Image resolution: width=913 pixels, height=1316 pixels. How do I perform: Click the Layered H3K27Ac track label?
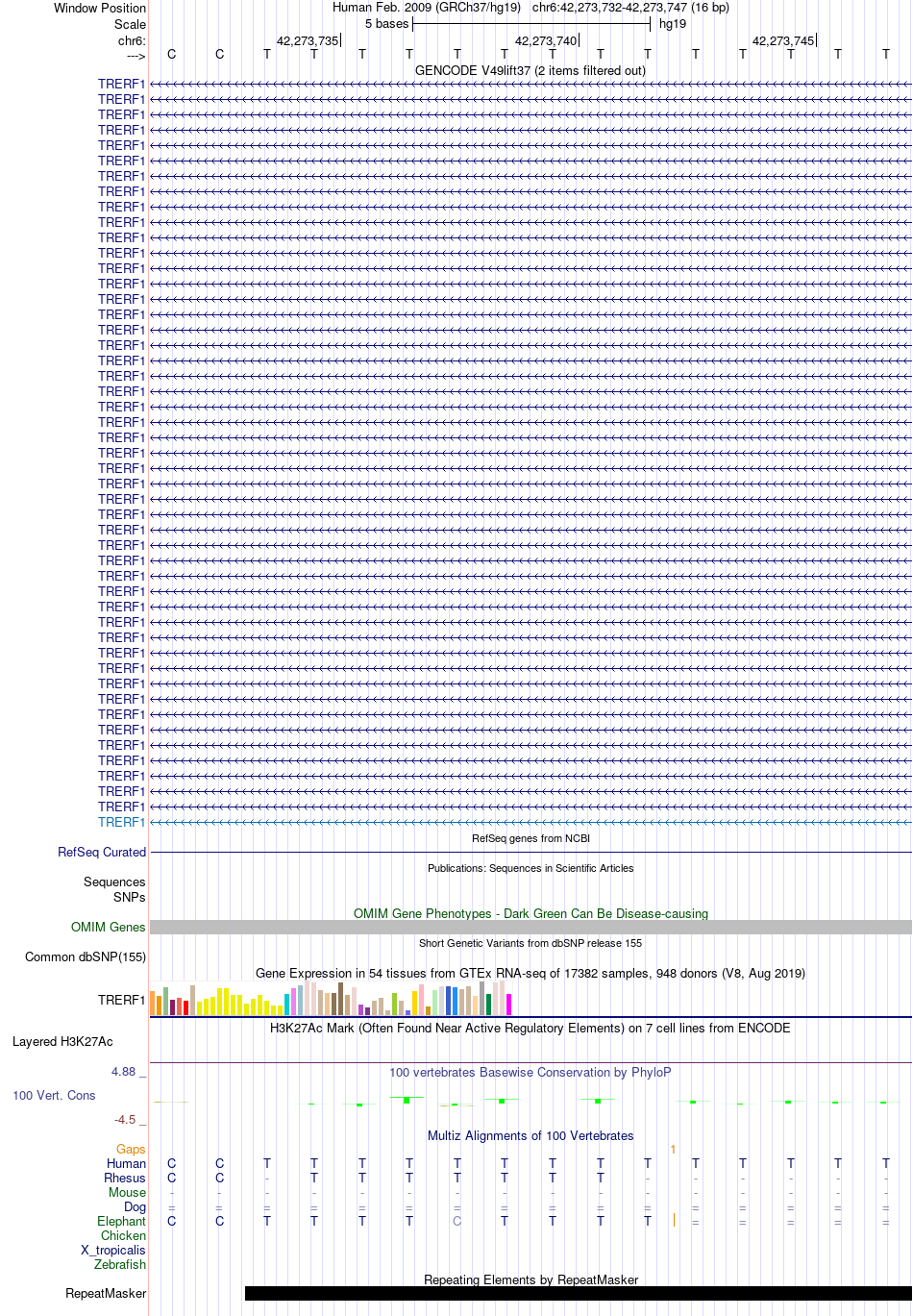pyautogui.click(x=62, y=1041)
